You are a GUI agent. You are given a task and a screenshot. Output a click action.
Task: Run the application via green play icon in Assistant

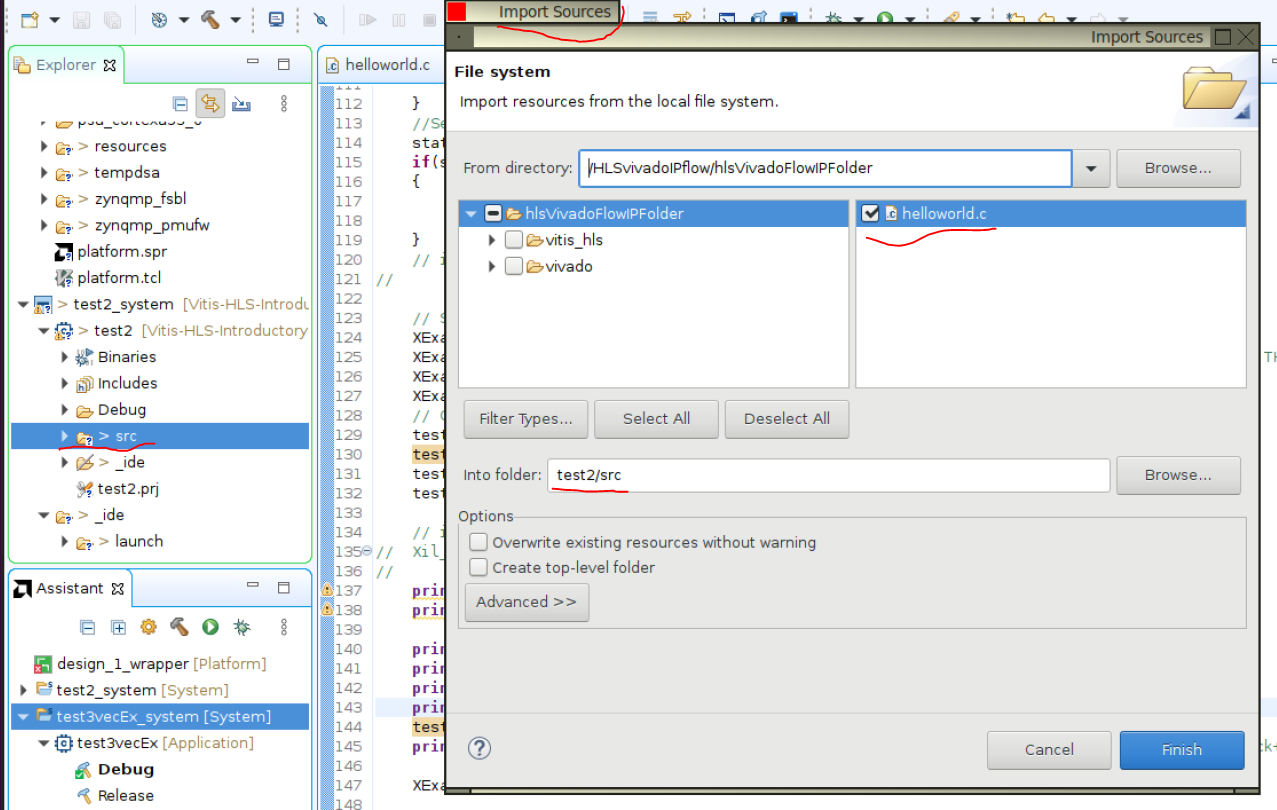point(210,627)
